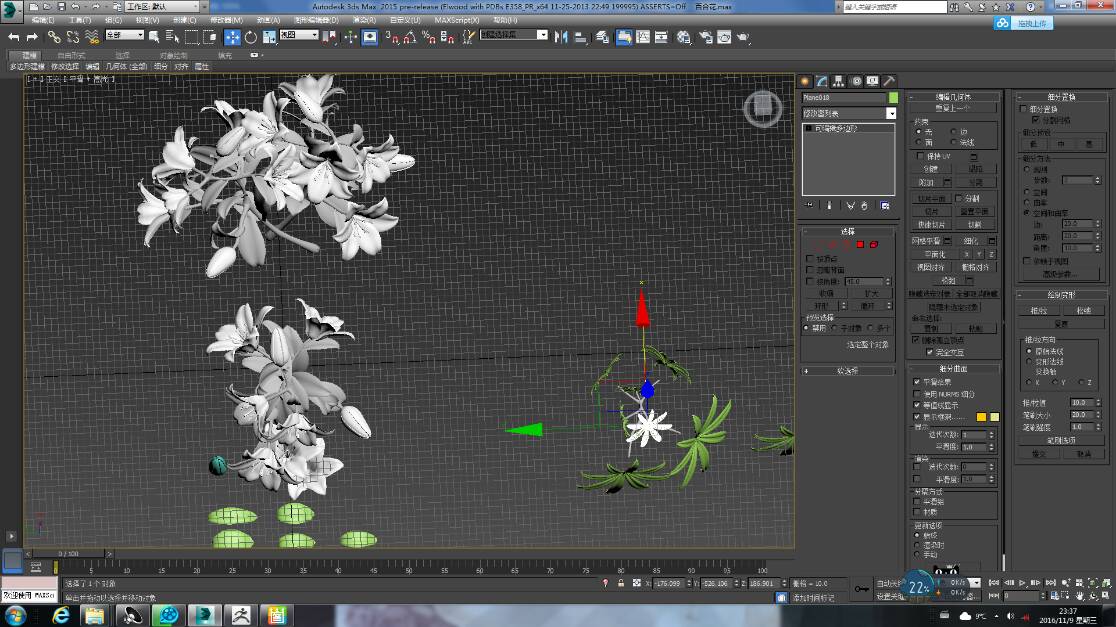This screenshot has width=1116, height=627.
Task: Enable the 保持UV checkbox
Action: 919,156
